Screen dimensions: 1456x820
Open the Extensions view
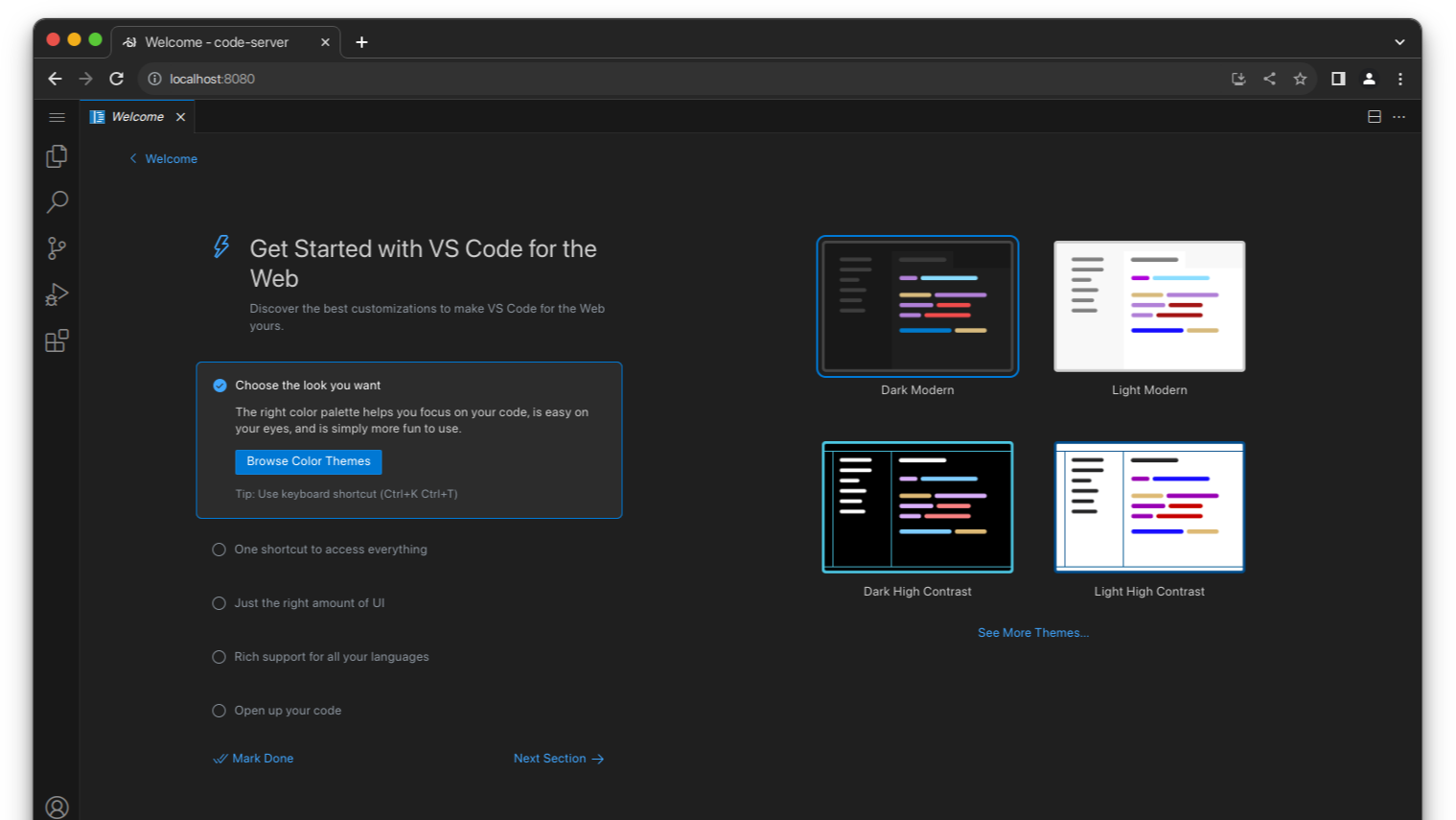click(57, 340)
